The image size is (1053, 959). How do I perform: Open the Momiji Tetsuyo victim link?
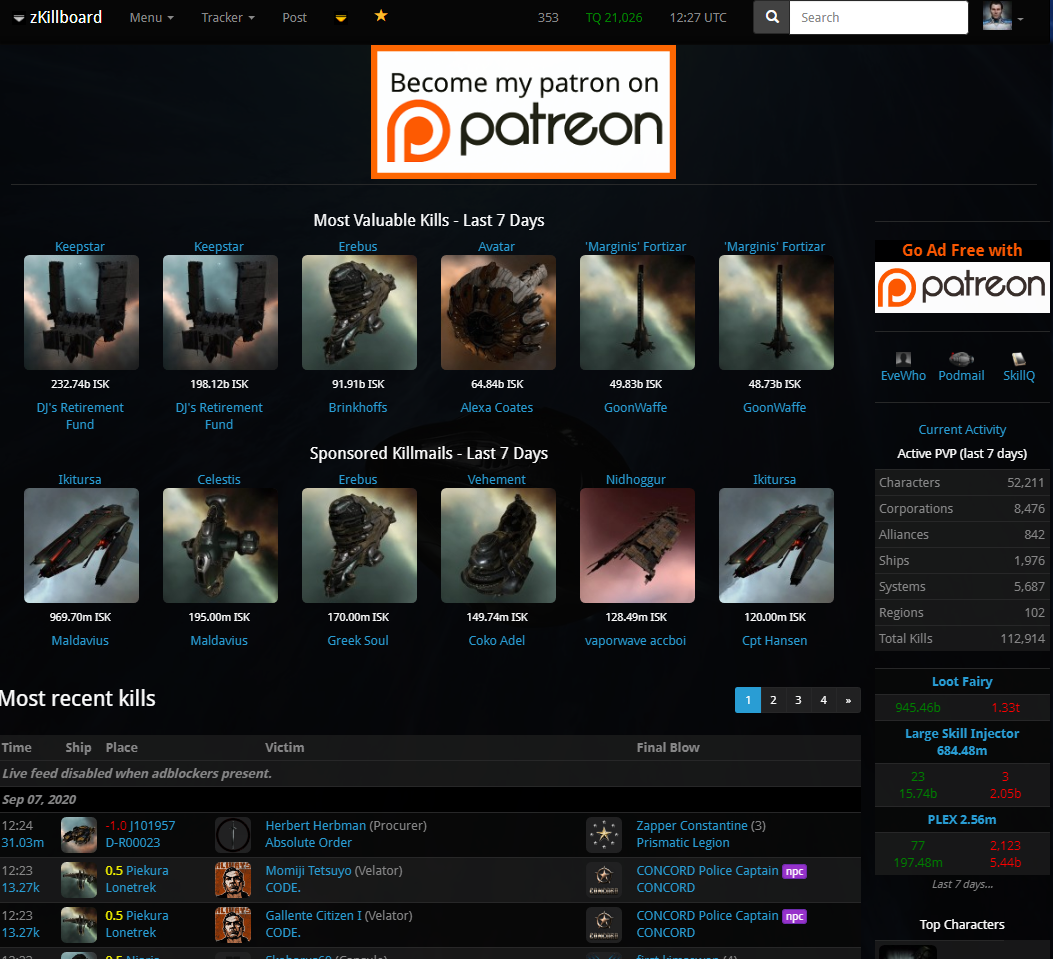(x=308, y=871)
